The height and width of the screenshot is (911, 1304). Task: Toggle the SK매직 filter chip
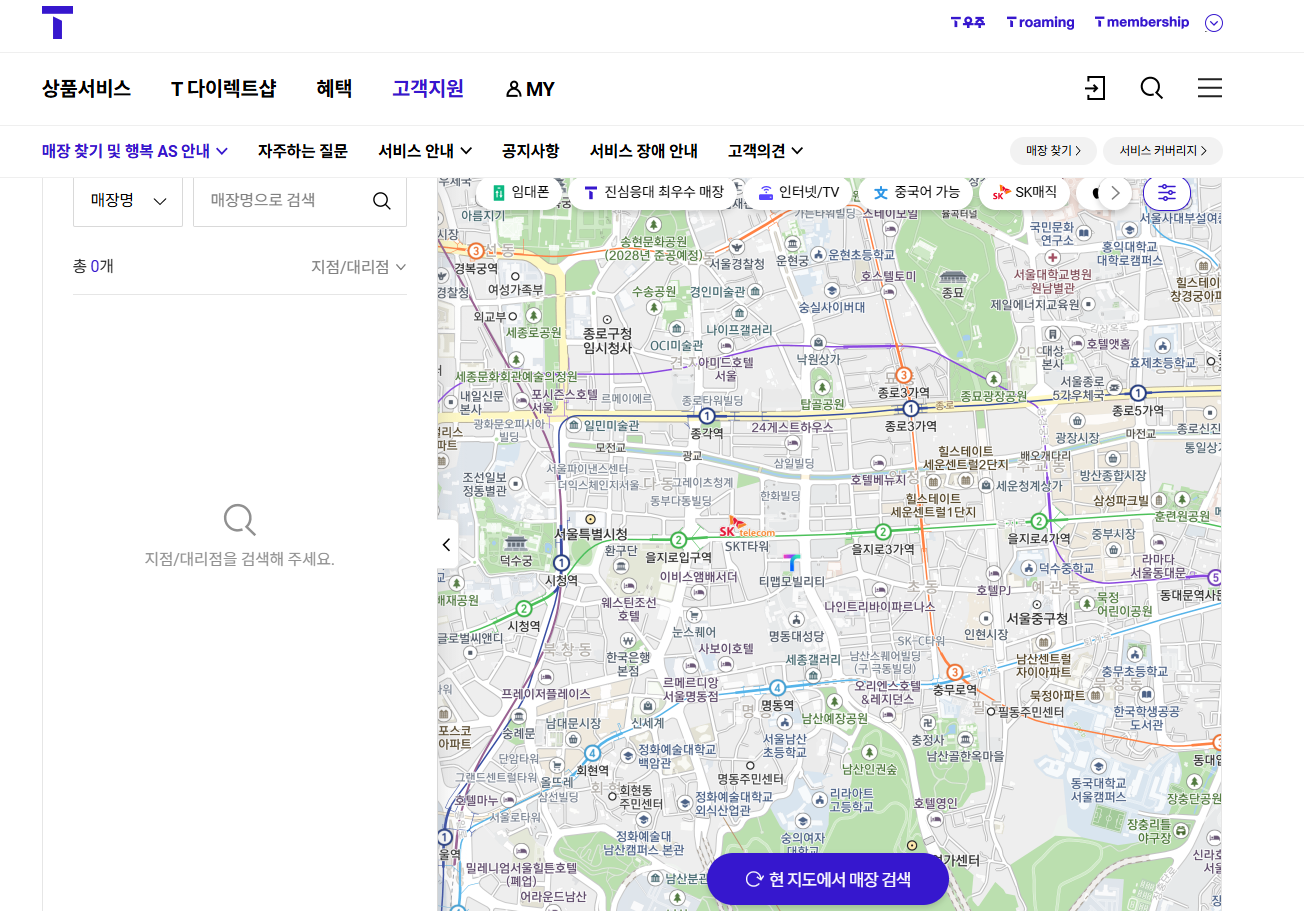[1024, 192]
